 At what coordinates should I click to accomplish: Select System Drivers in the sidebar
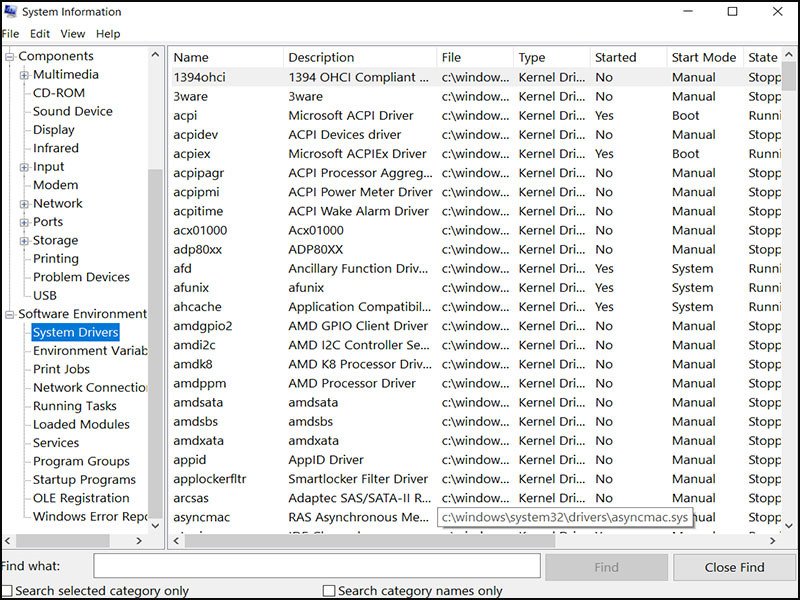pos(73,332)
